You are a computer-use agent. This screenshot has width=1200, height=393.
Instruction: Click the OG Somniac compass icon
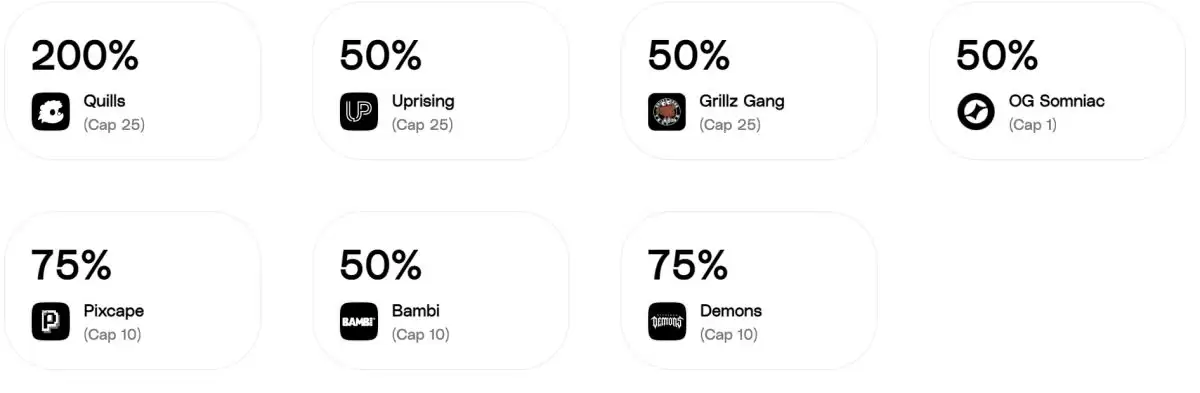tap(976, 112)
